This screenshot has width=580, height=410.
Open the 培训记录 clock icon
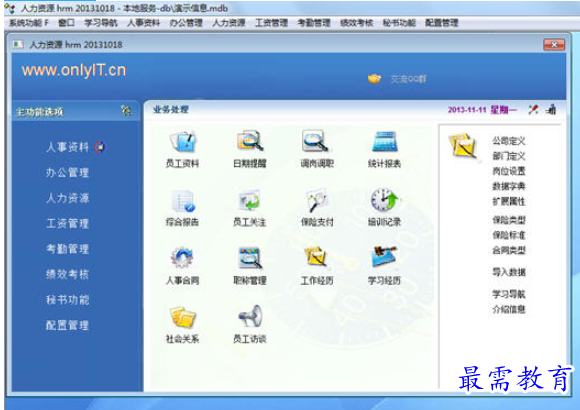click(385, 200)
